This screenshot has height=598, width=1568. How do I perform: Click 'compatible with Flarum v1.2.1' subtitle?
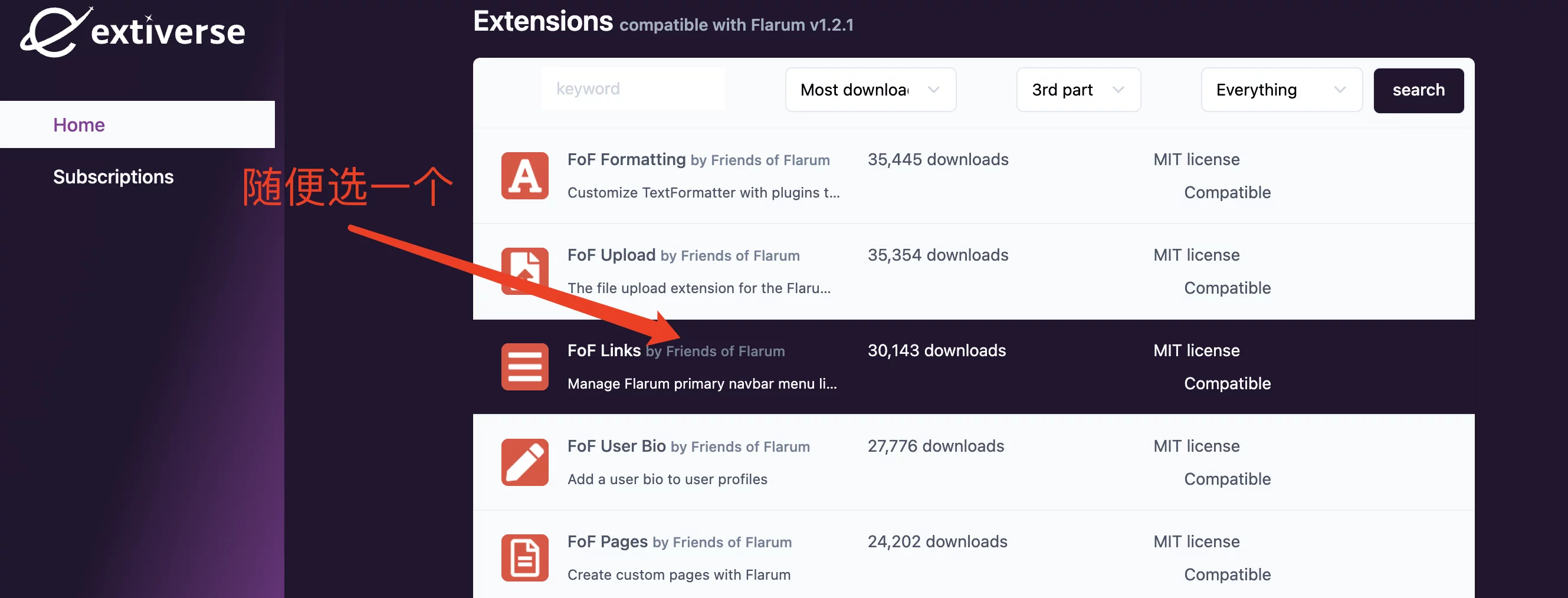[737, 25]
